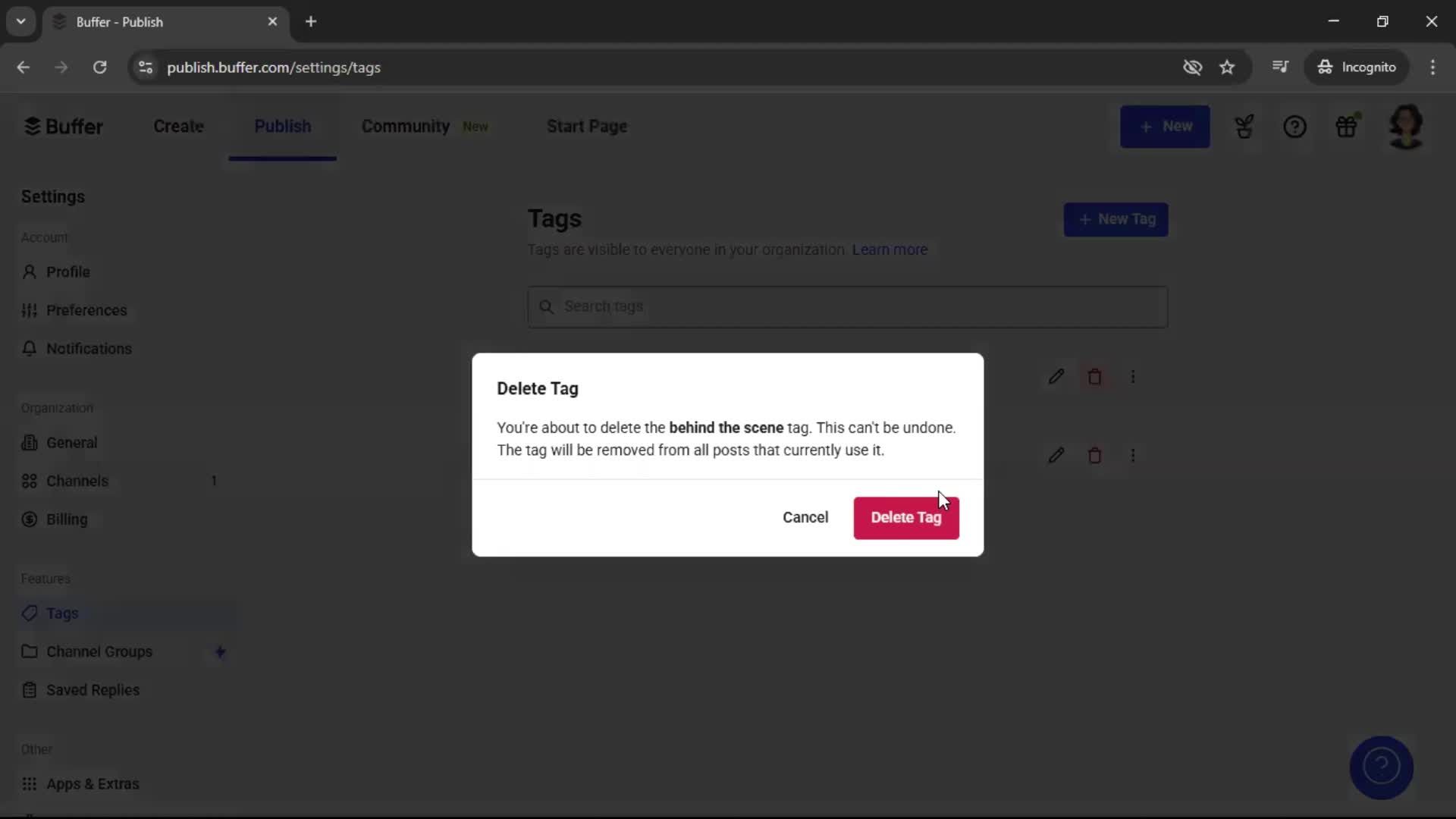Click the Learn more link about tags
The image size is (1456, 819).
[889, 249]
